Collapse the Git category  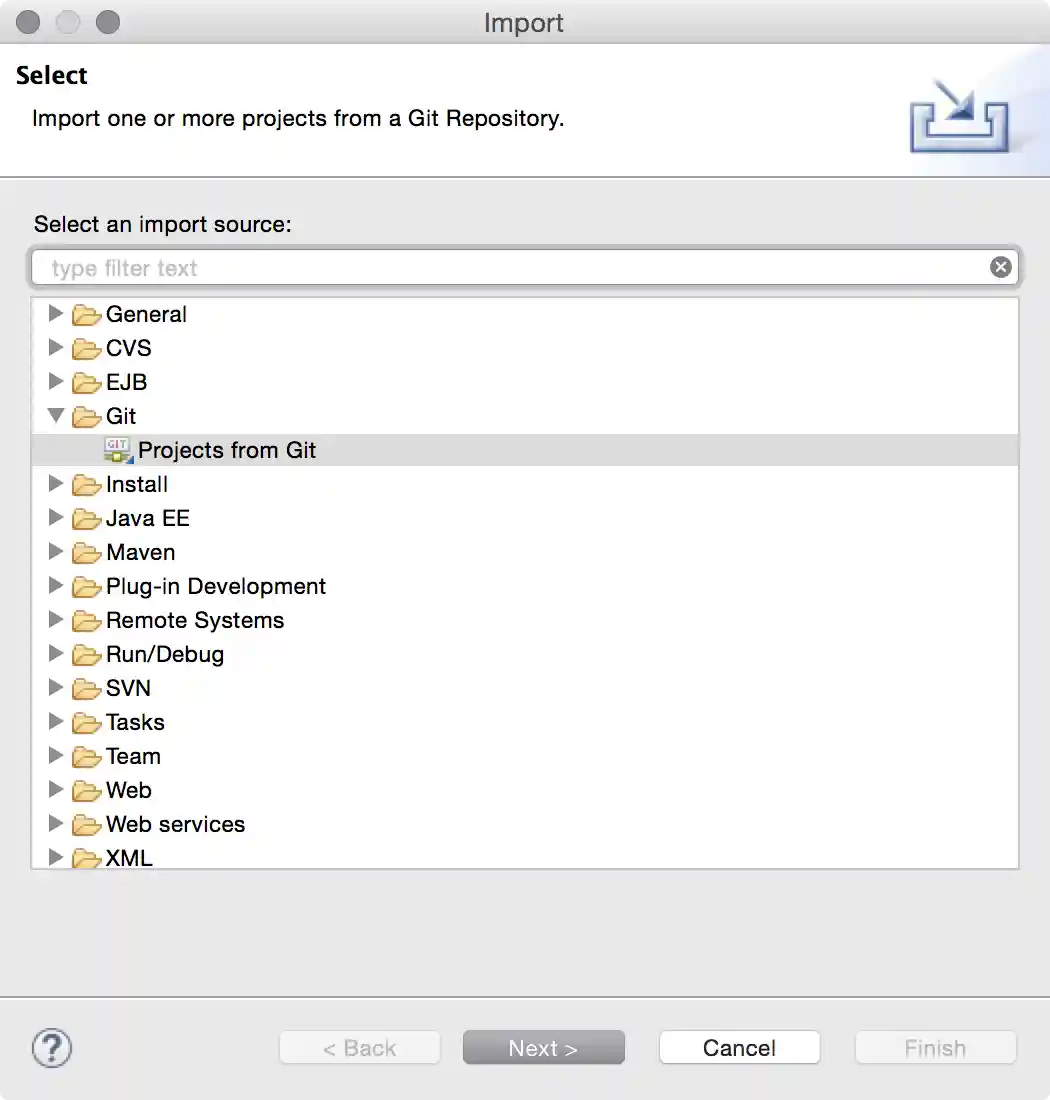[56, 415]
